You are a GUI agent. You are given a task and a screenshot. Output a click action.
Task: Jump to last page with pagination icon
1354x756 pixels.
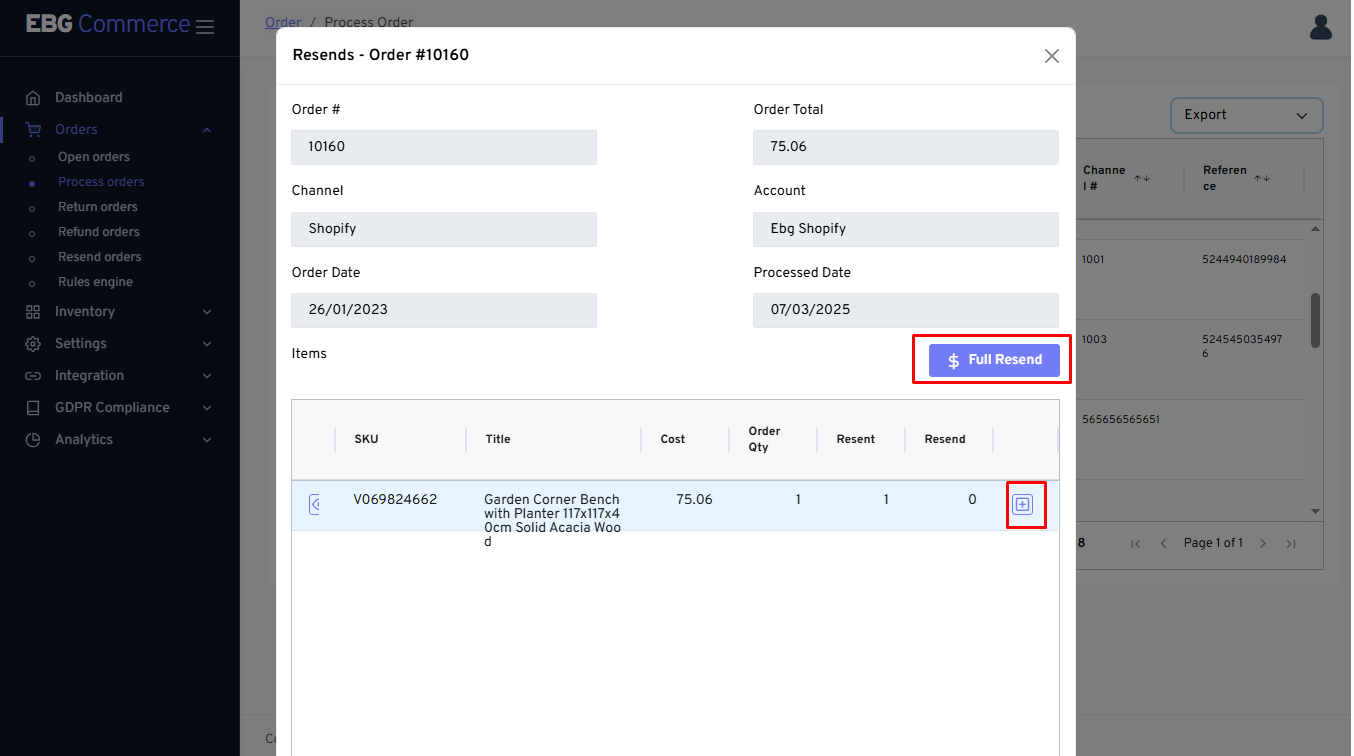point(1291,545)
